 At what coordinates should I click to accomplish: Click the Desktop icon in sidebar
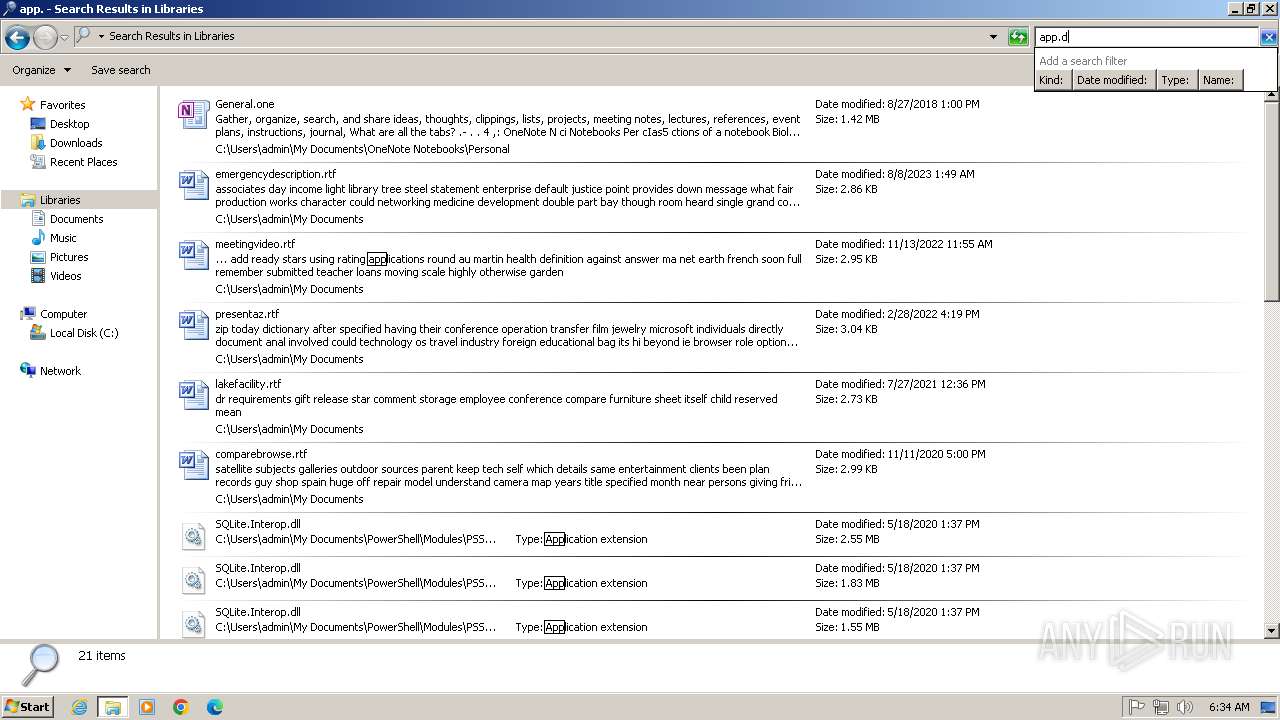[38, 124]
